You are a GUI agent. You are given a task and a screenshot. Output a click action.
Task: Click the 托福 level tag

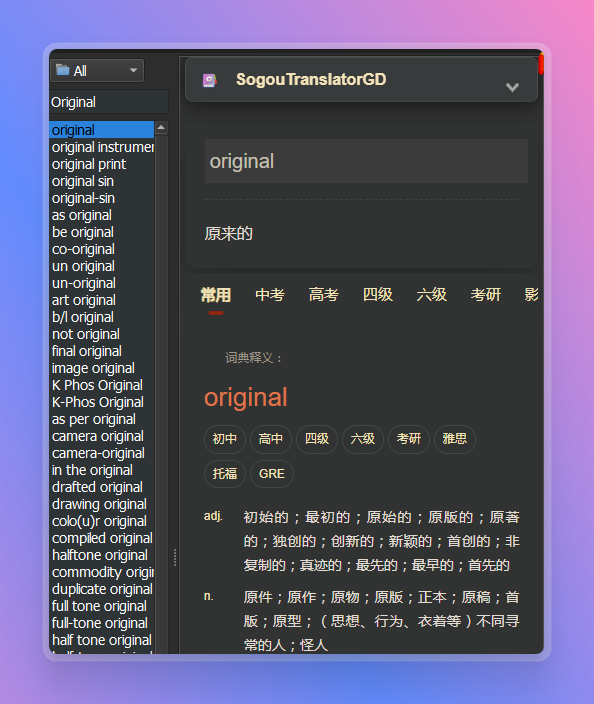tap(224, 474)
